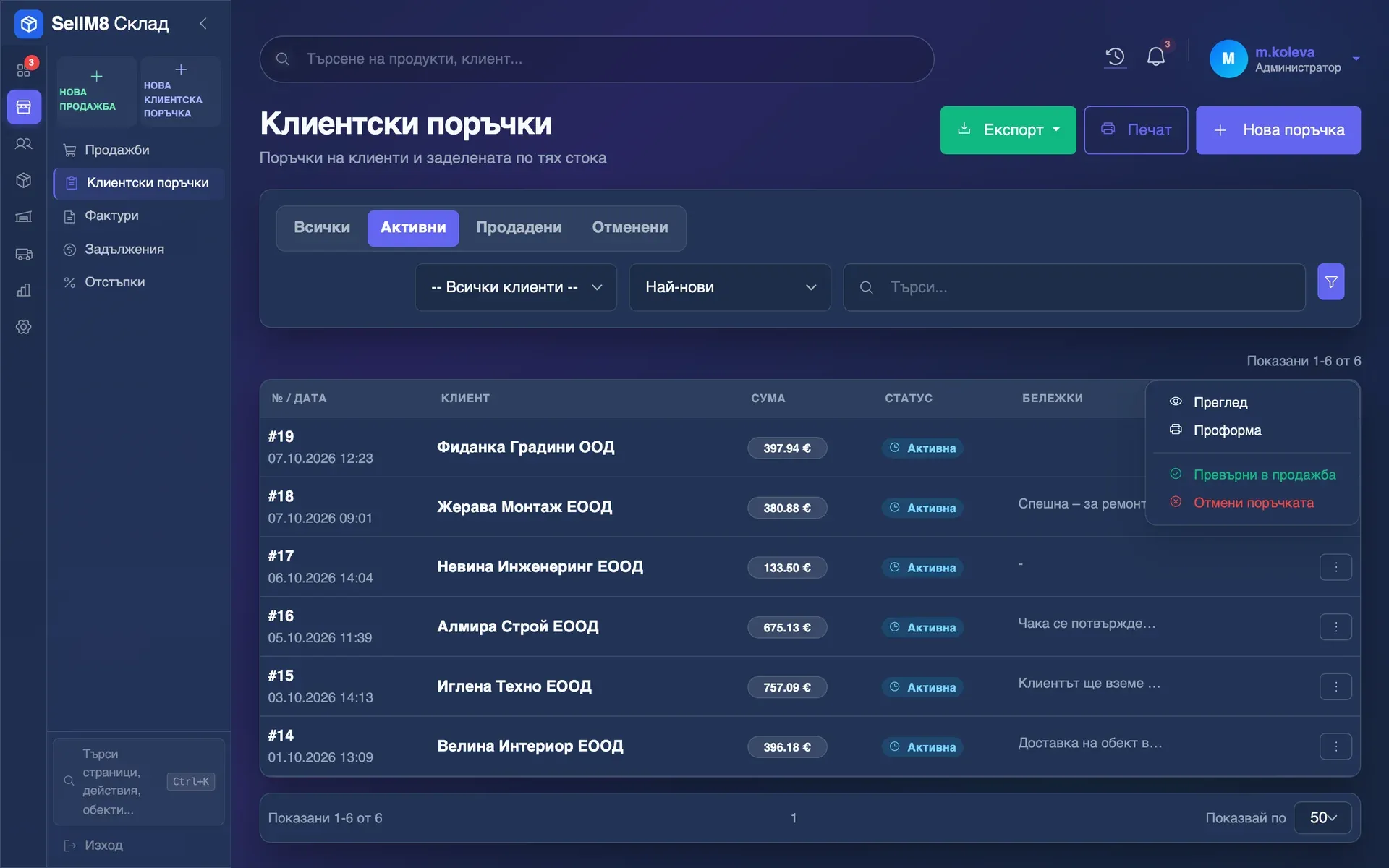Viewport: 1389px width, 868px height.
Task: Open the products box icon in sidebar
Action: point(24,180)
